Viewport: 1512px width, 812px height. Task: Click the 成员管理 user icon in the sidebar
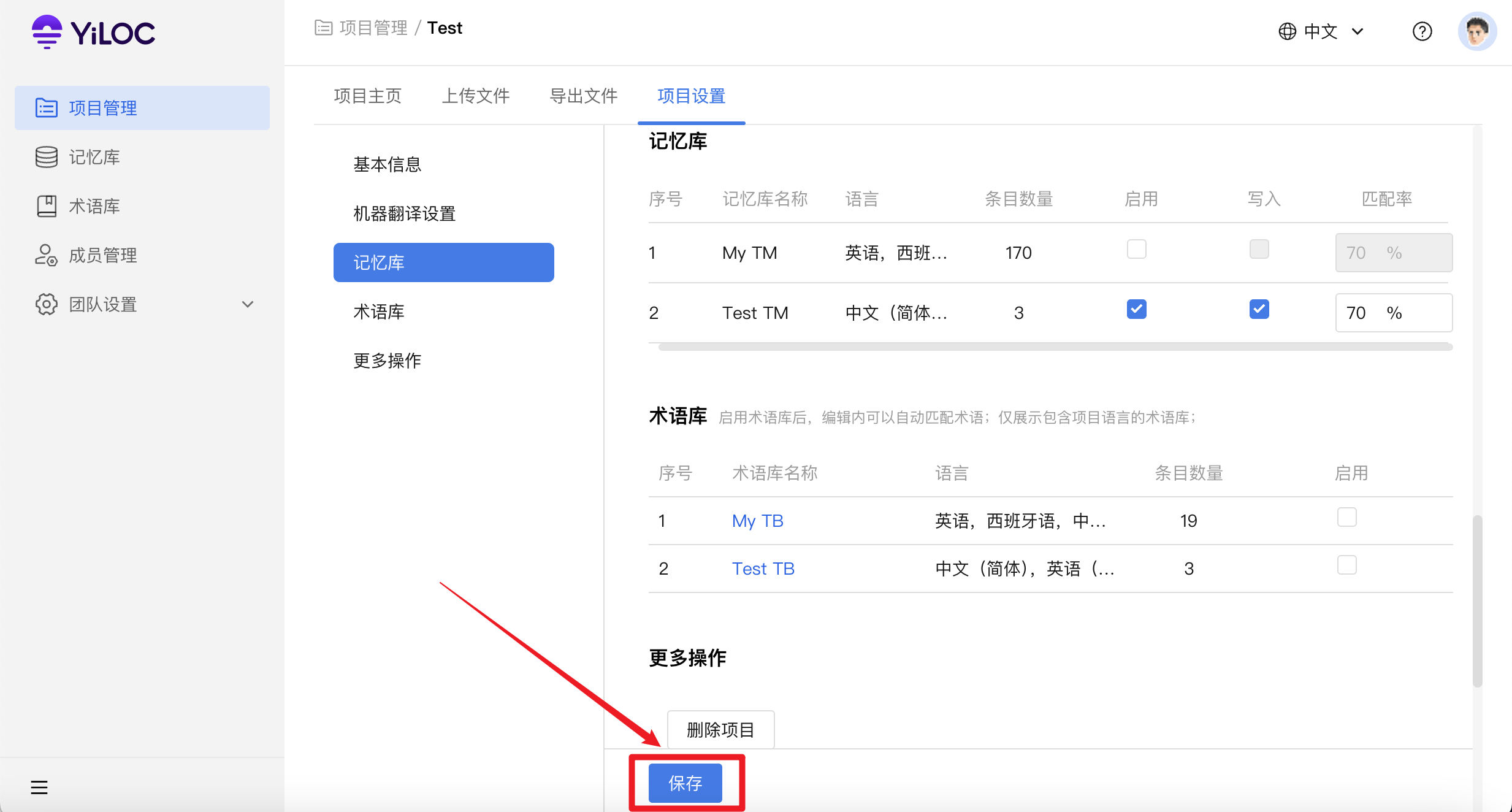point(47,255)
